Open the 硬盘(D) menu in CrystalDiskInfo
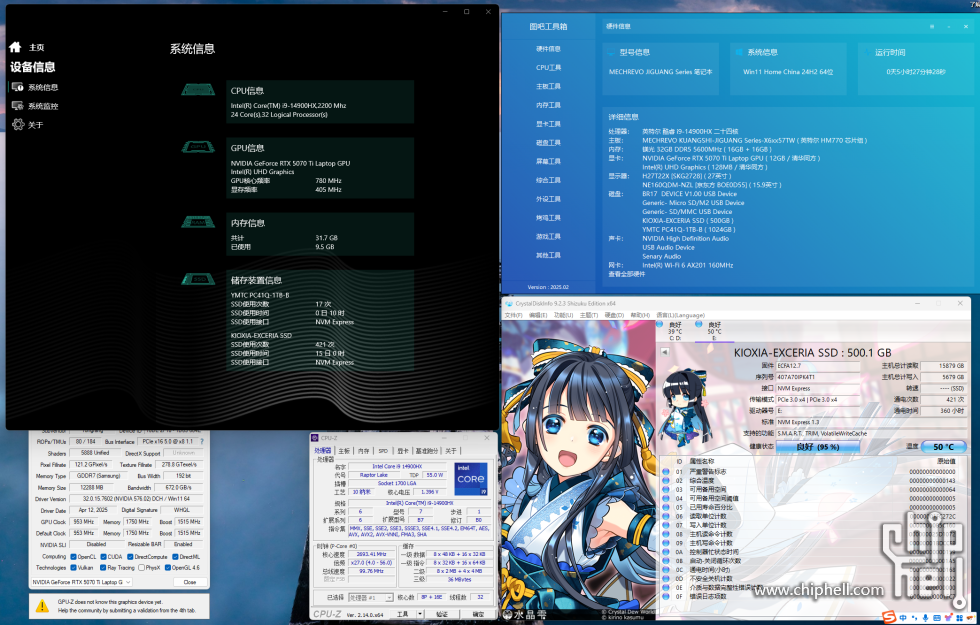The image size is (980, 625). coord(614,315)
